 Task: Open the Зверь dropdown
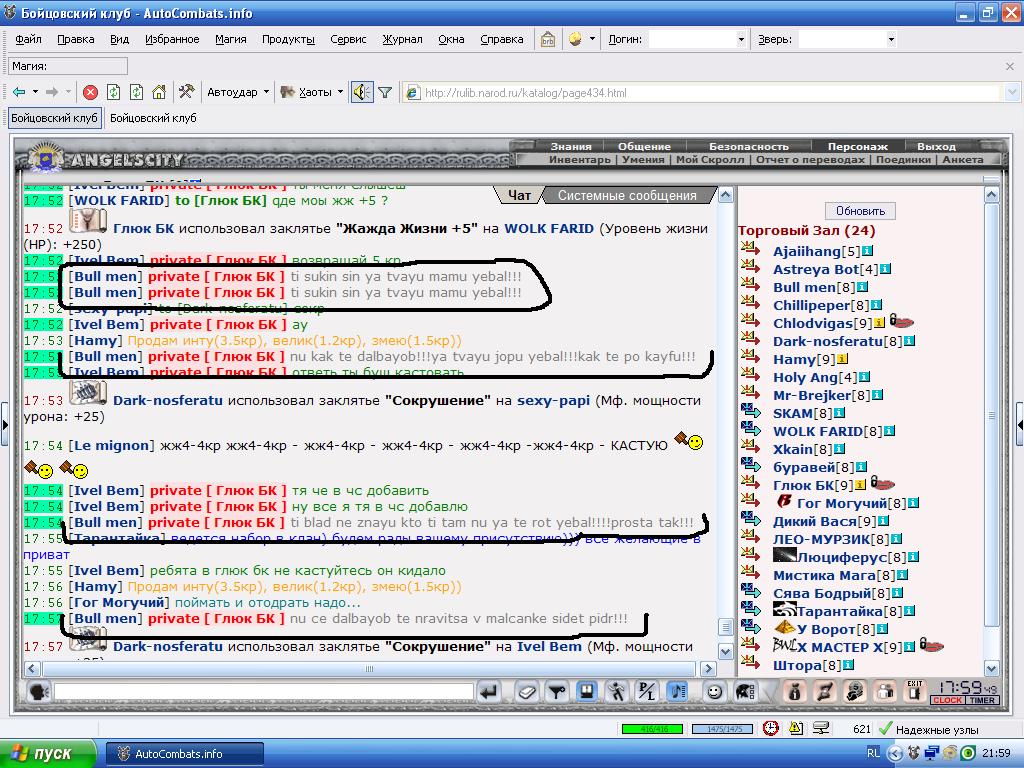coord(891,39)
